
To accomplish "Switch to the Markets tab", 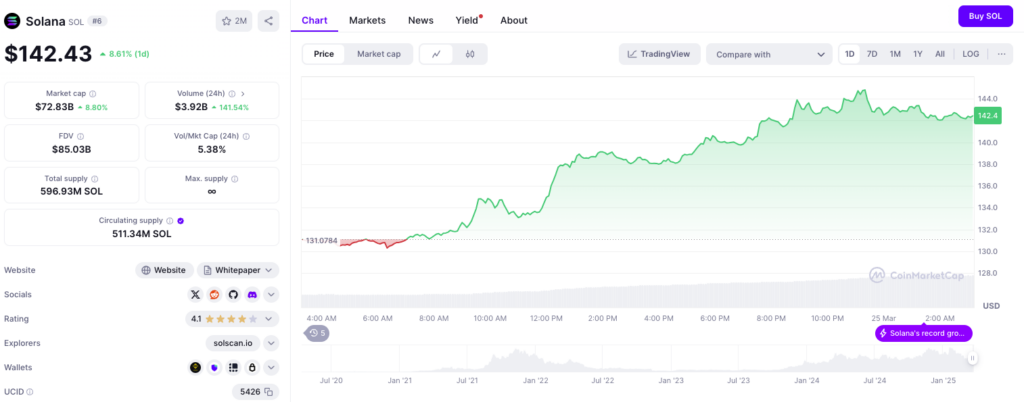I will point(367,20).
